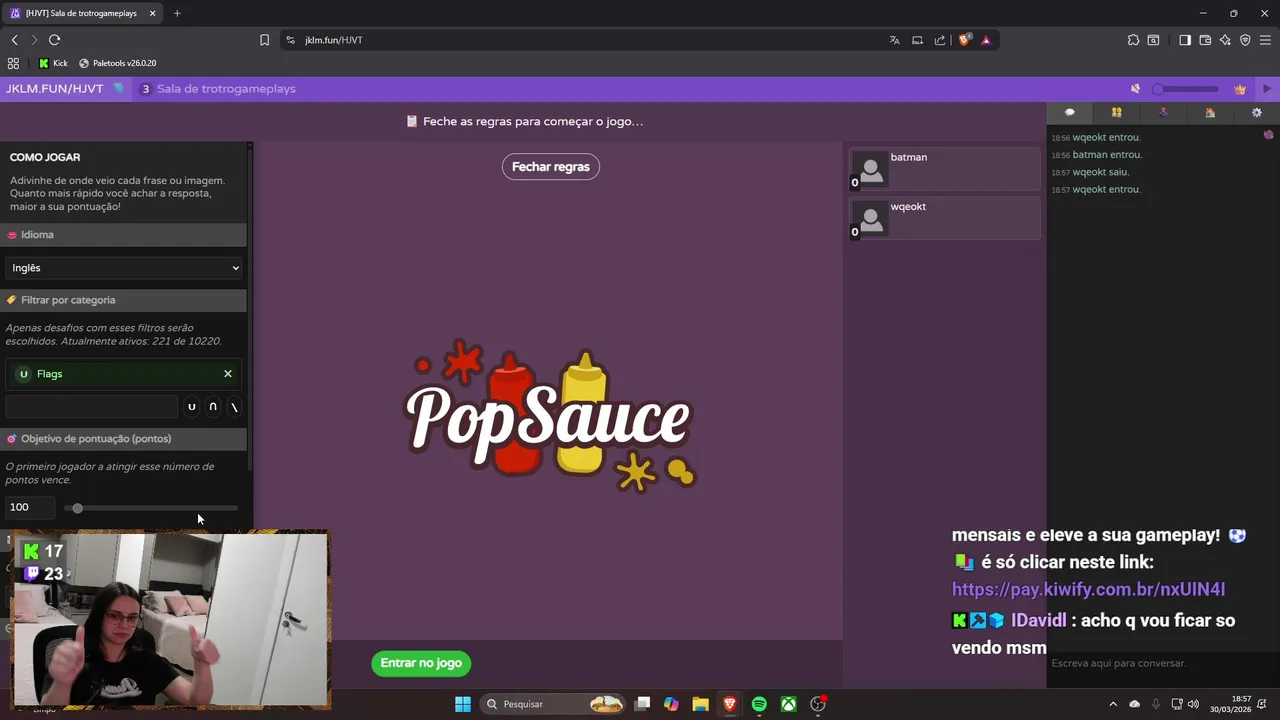The height and width of the screenshot is (720, 1280).
Task: Click the Entrar no jogo button
Action: 421,663
